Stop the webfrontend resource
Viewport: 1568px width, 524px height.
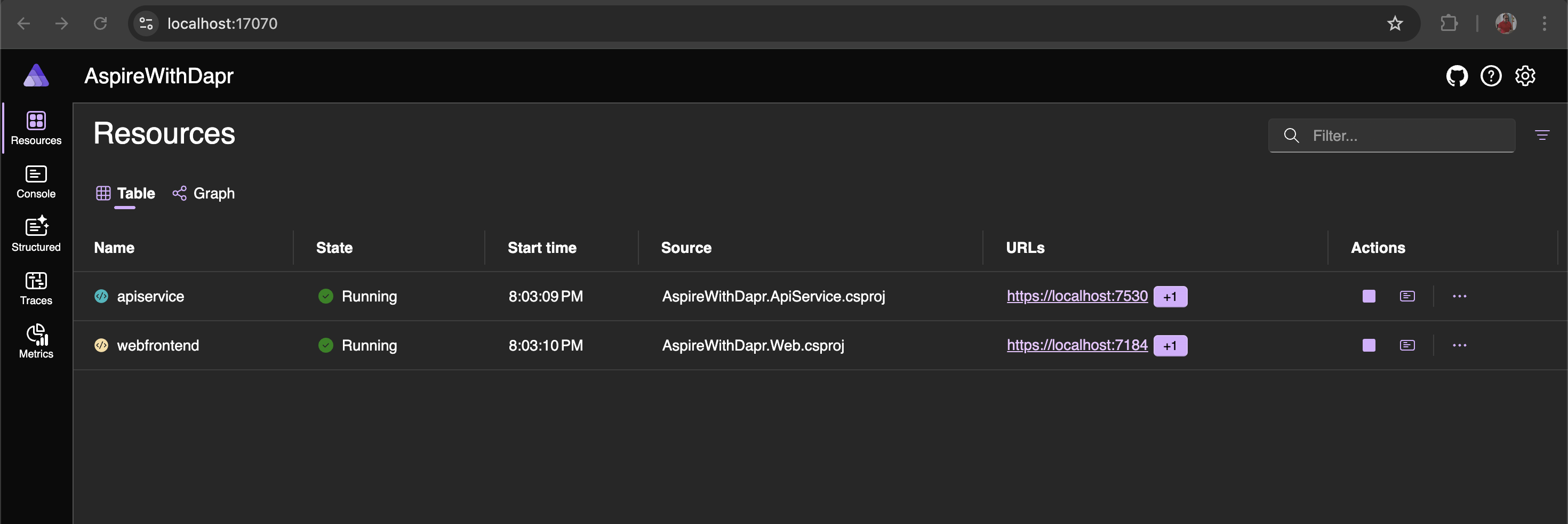click(x=1369, y=345)
